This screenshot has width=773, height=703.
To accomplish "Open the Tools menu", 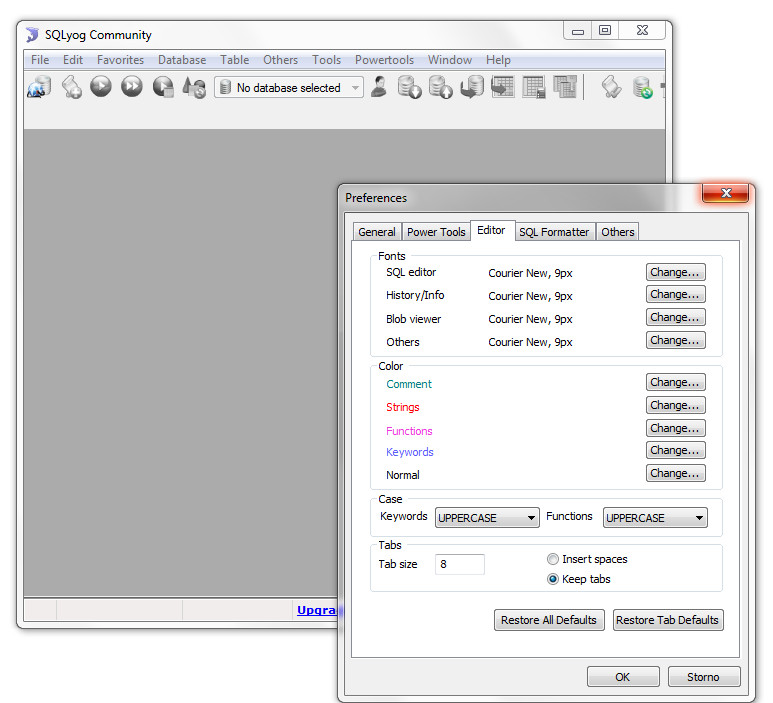I will point(326,60).
